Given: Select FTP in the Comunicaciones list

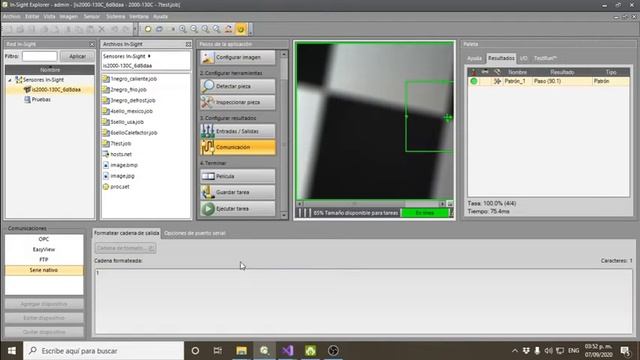Looking at the screenshot, I should 44,260.
